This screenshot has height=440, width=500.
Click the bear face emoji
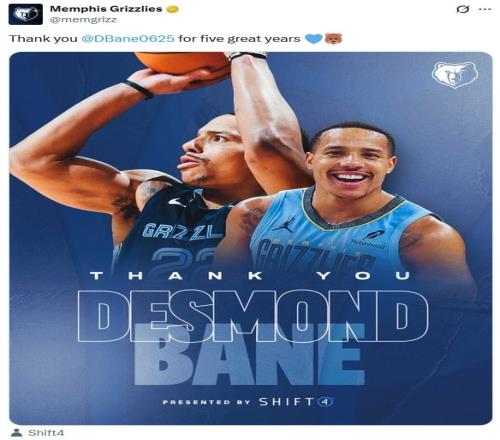(334, 39)
